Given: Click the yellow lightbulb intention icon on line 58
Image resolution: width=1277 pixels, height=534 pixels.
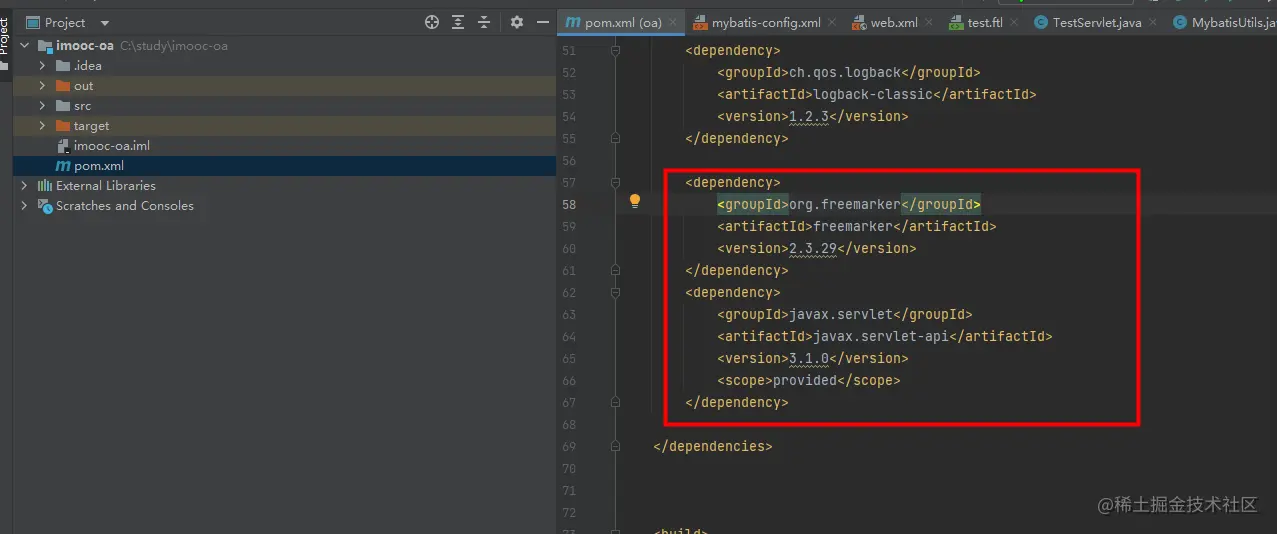Looking at the screenshot, I should [x=634, y=201].
